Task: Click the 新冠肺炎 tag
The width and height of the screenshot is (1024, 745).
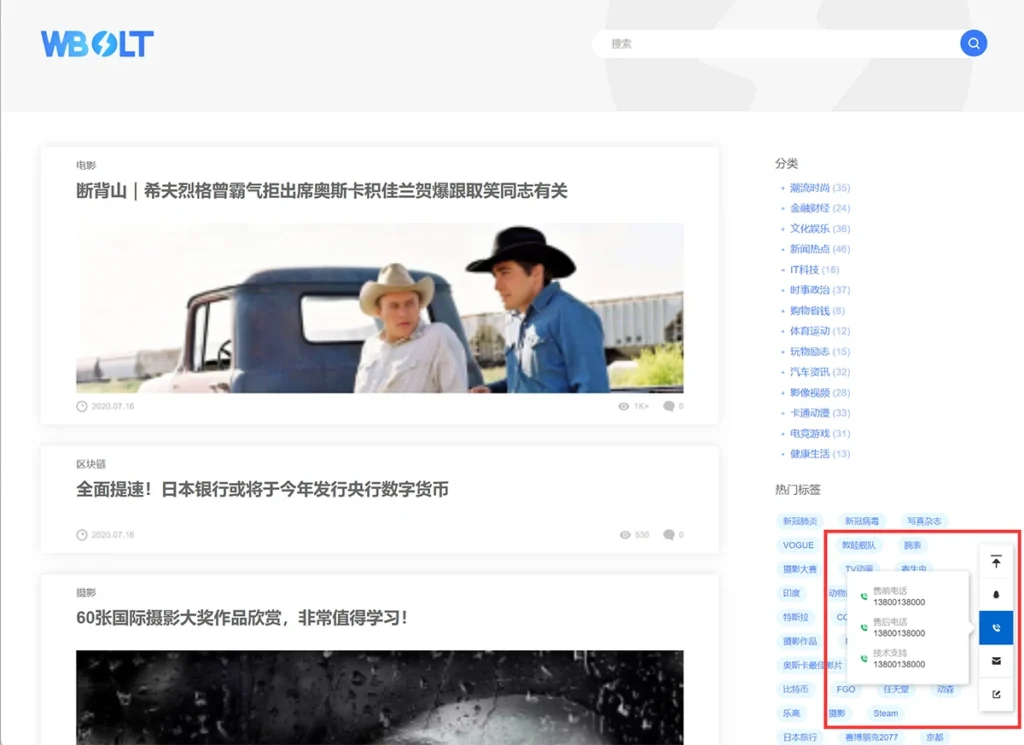Action: (x=800, y=521)
